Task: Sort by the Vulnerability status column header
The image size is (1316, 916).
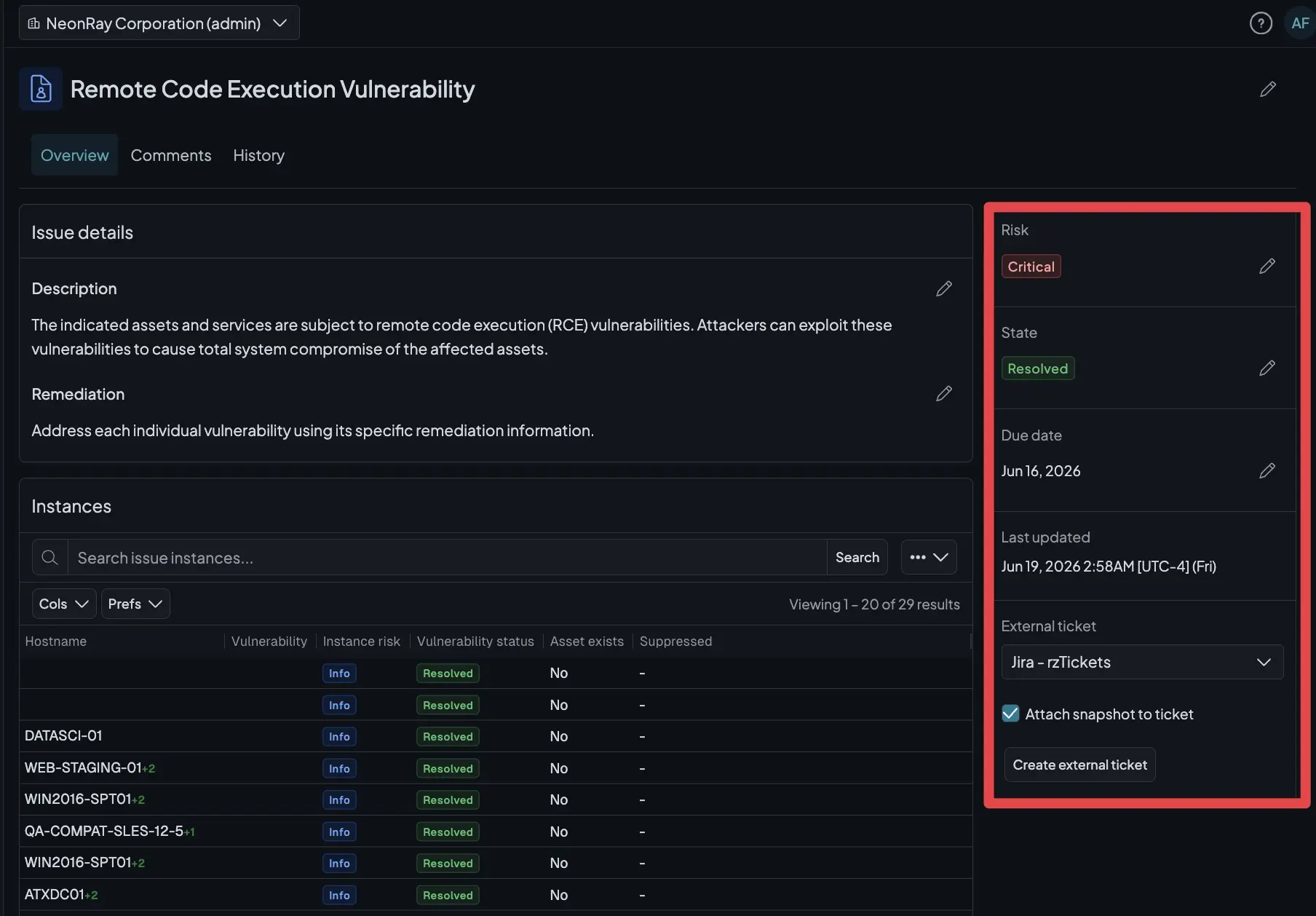Action: click(x=475, y=641)
